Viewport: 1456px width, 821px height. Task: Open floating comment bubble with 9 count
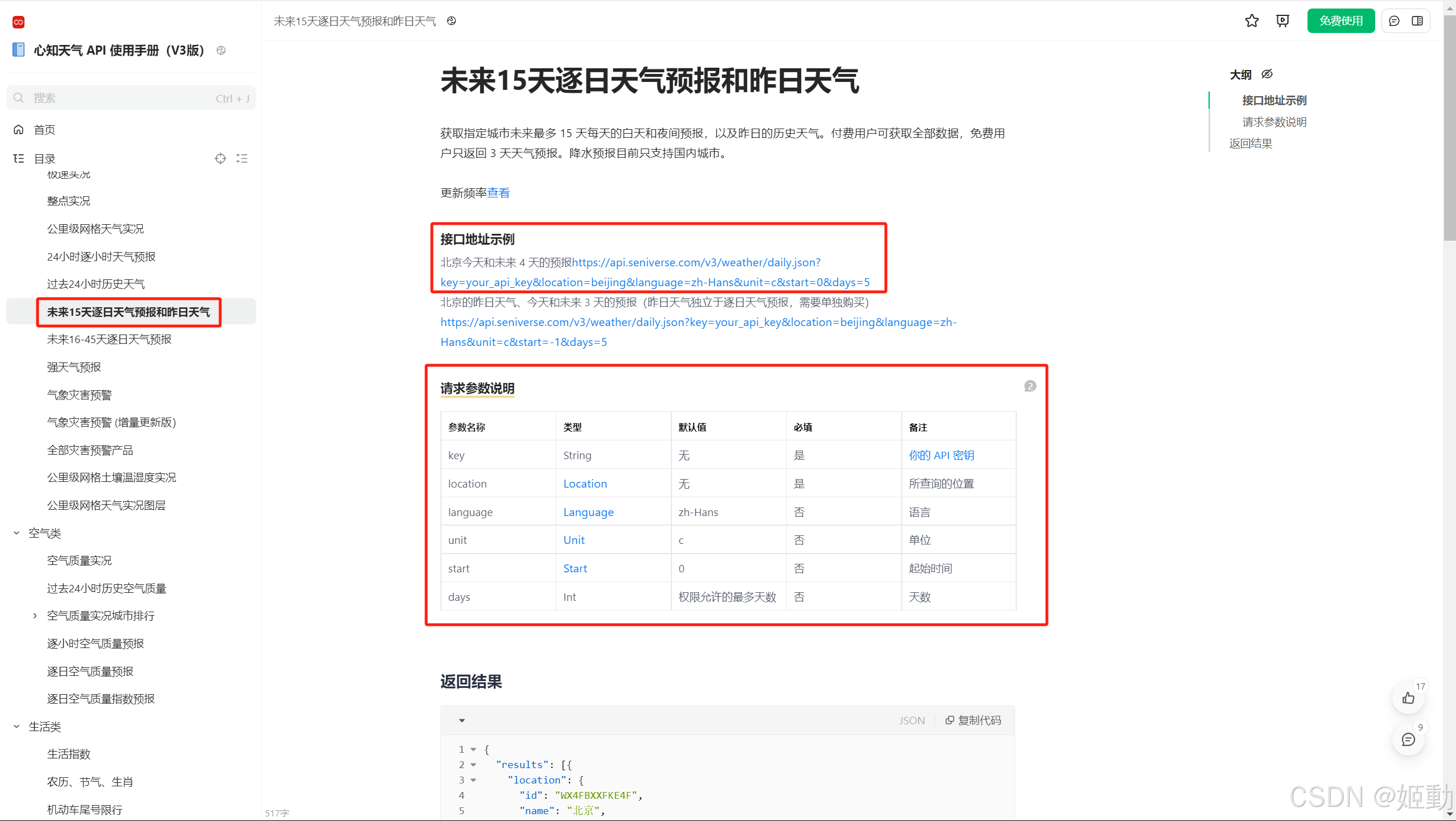[x=1408, y=740]
